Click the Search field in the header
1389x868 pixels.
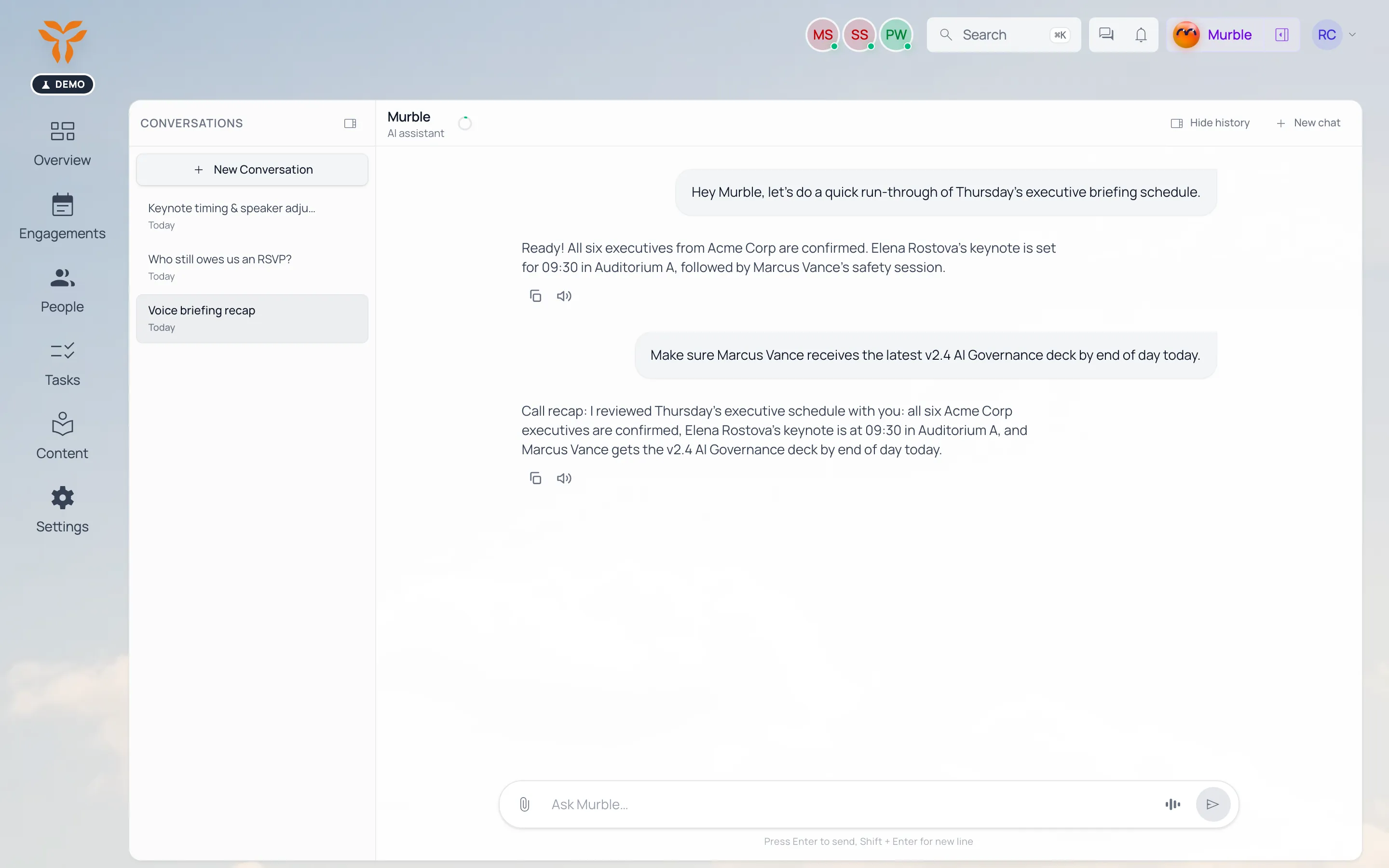pos(1003,34)
